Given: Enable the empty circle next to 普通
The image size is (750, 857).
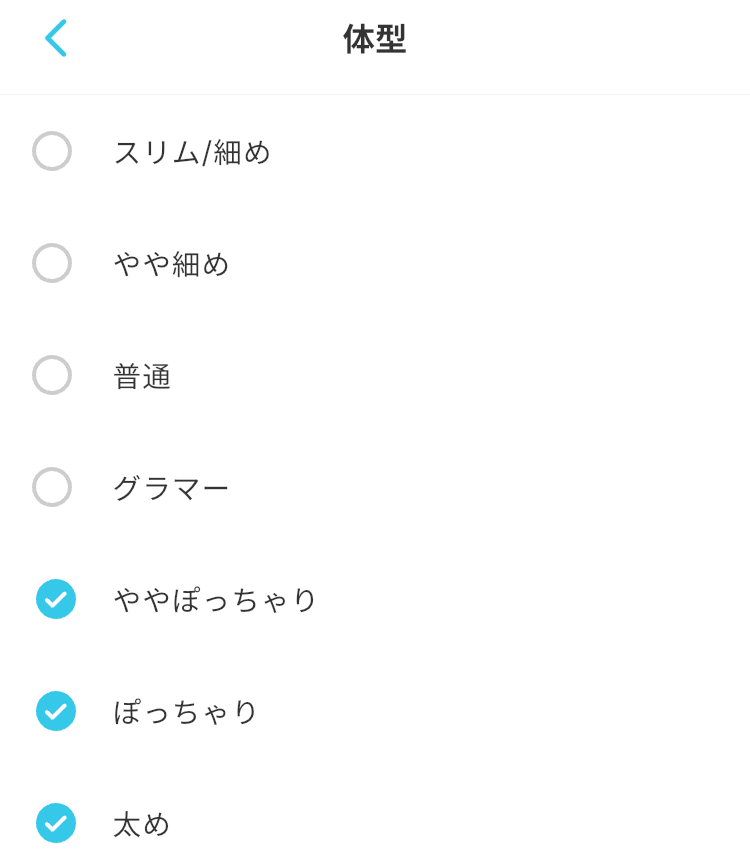Looking at the screenshot, I should [52, 375].
